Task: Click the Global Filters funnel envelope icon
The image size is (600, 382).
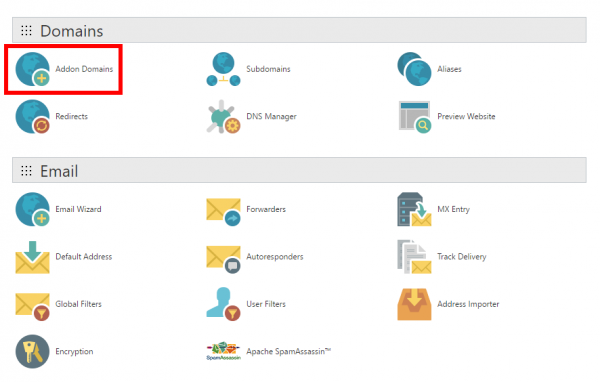Action: point(33,306)
